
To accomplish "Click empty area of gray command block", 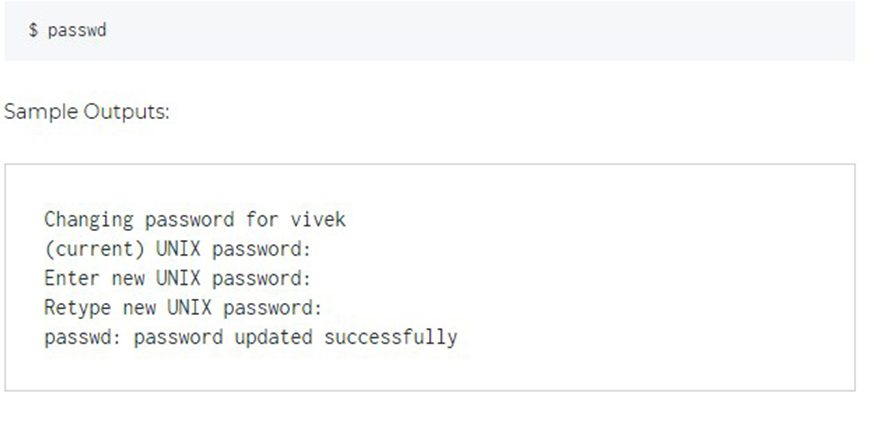I will [500, 30].
